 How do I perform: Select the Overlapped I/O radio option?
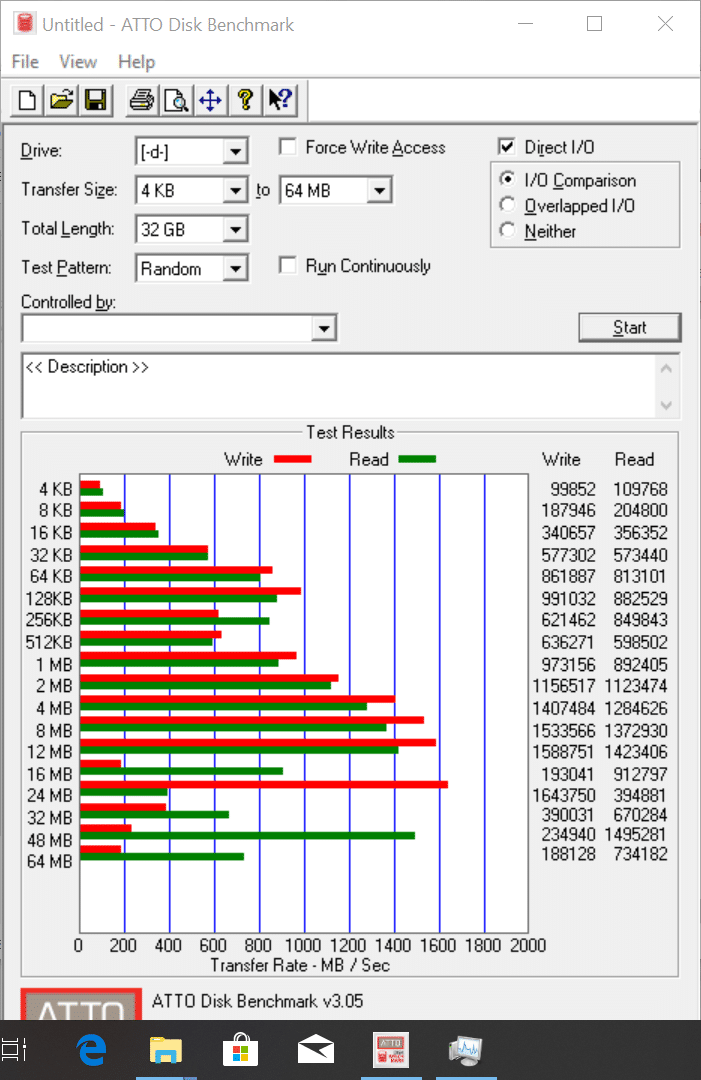[x=508, y=206]
